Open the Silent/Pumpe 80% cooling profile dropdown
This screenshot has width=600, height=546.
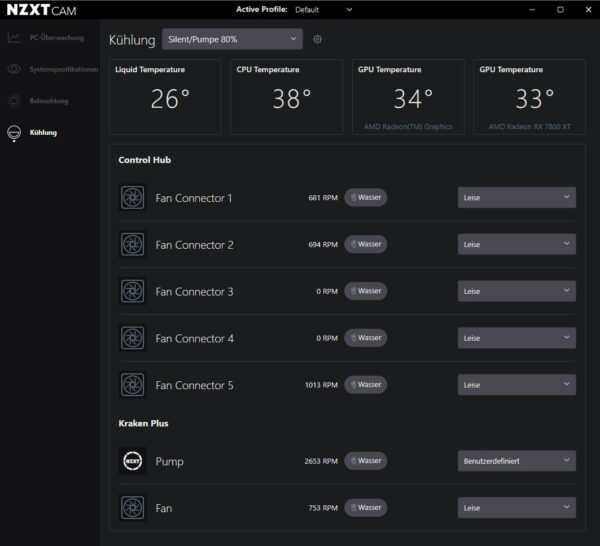click(232, 39)
